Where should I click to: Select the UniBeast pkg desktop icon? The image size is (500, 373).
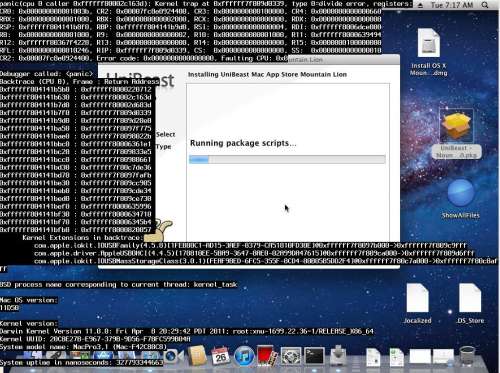(x=457, y=133)
